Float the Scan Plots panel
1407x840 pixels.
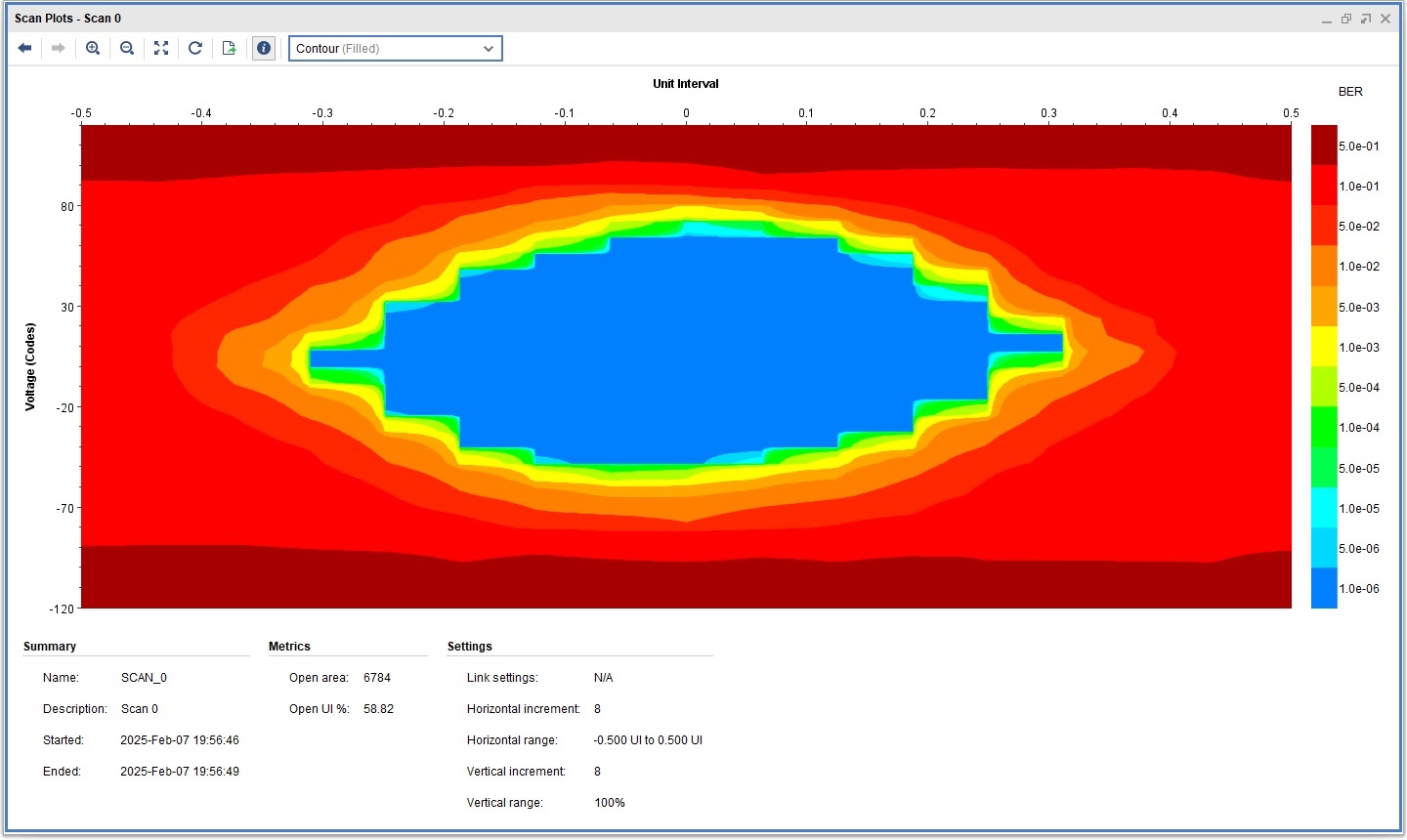1366,19
